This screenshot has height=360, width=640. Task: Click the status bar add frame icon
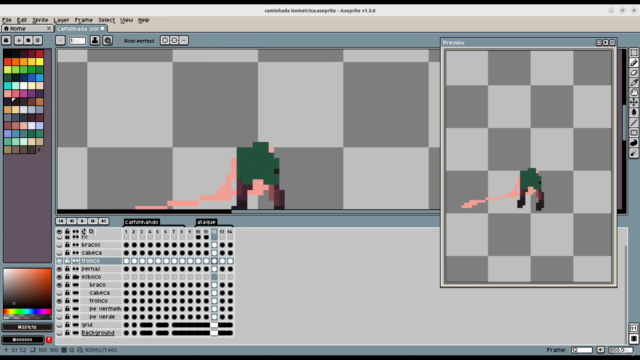[x=600, y=350]
